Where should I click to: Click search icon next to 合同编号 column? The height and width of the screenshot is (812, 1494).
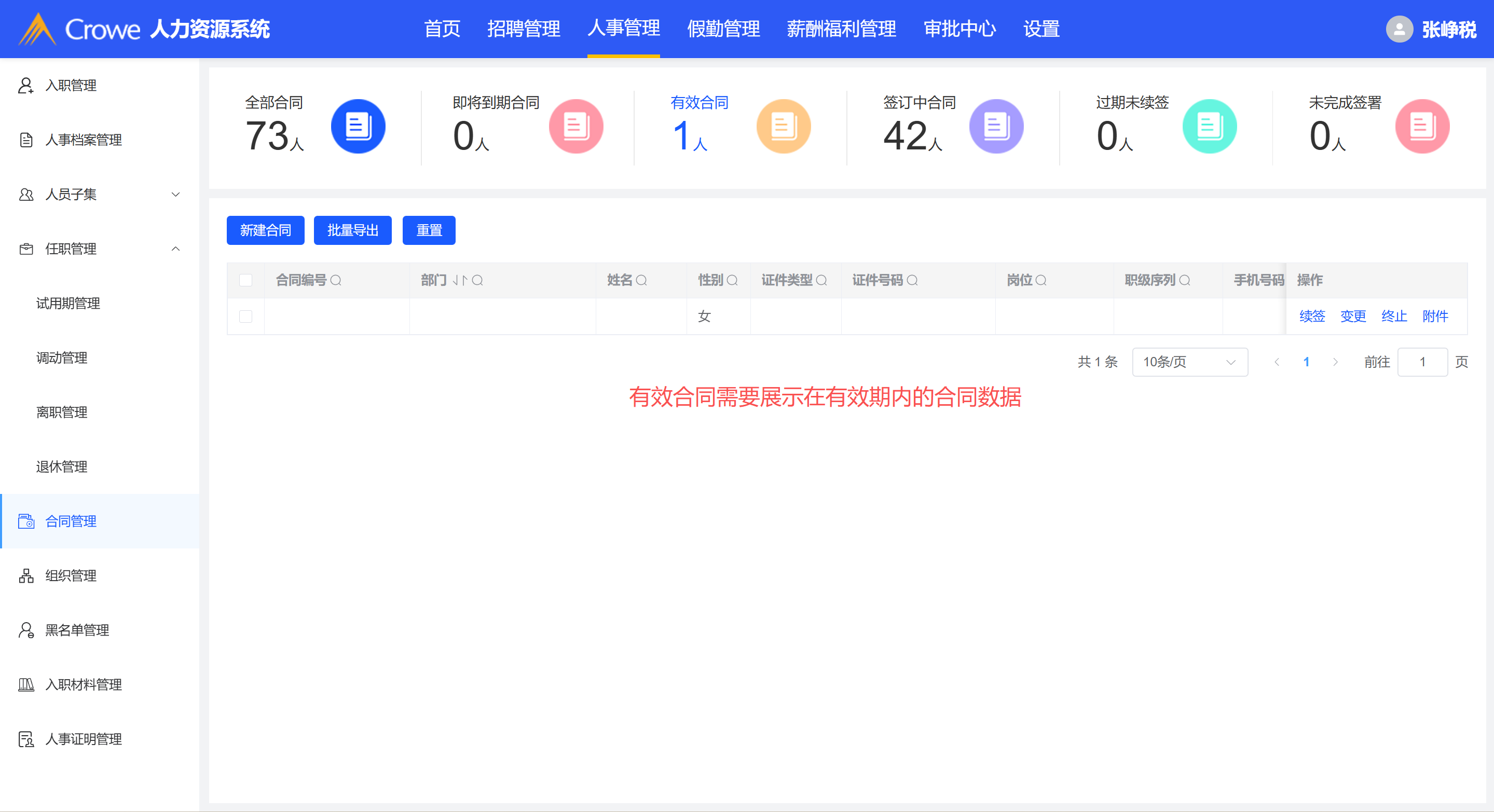336,281
